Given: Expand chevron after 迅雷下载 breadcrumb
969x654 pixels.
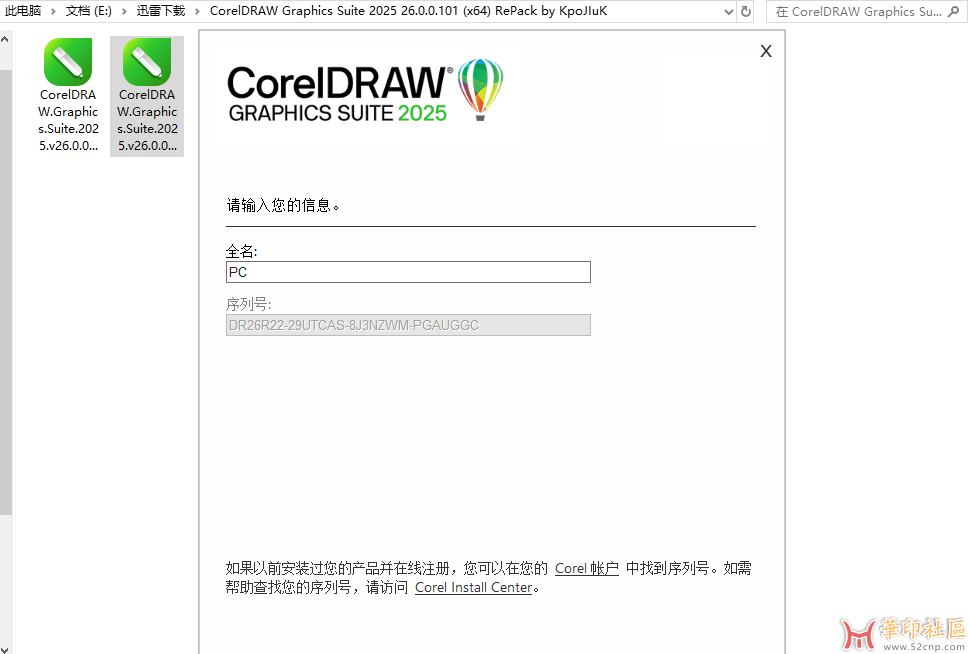Looking at the screenshot, I should tap(197, 11).
